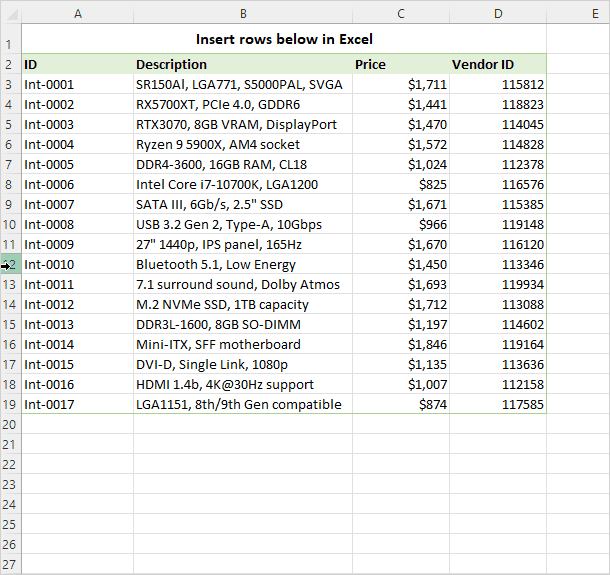This screenshot has height=575, width=610.
Task: Select price cell $1,441
Action: pyautogui.click(x=401, y=104)
